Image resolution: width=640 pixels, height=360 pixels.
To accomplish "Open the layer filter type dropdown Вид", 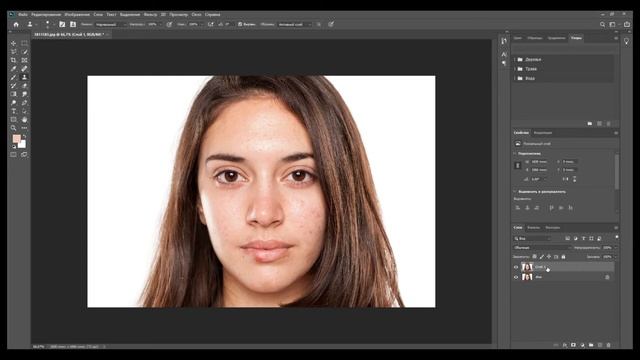I will click(x=532, y=238).
